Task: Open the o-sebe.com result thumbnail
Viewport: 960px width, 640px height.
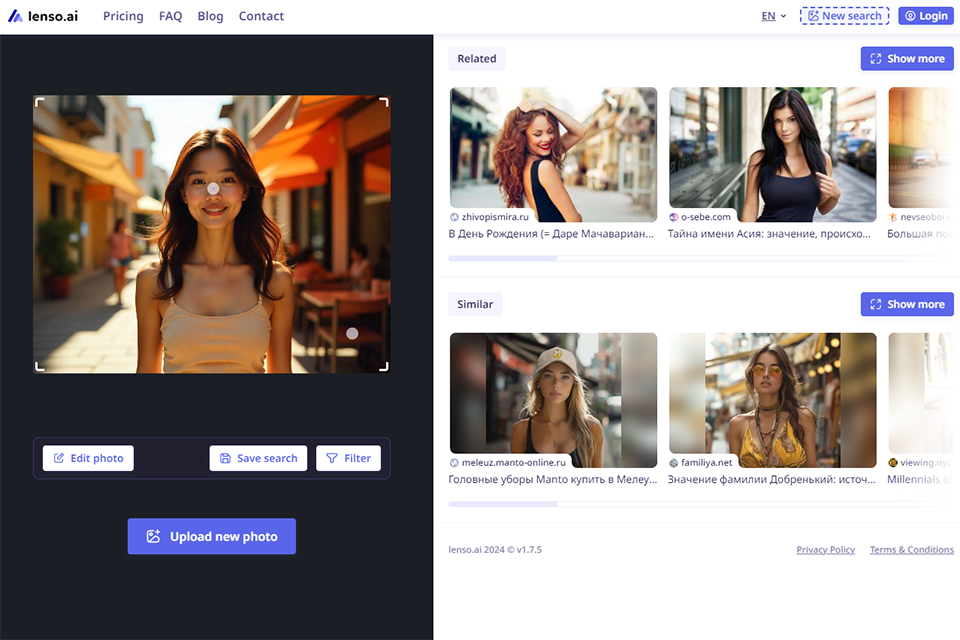Action: click(x=773, y=154)
